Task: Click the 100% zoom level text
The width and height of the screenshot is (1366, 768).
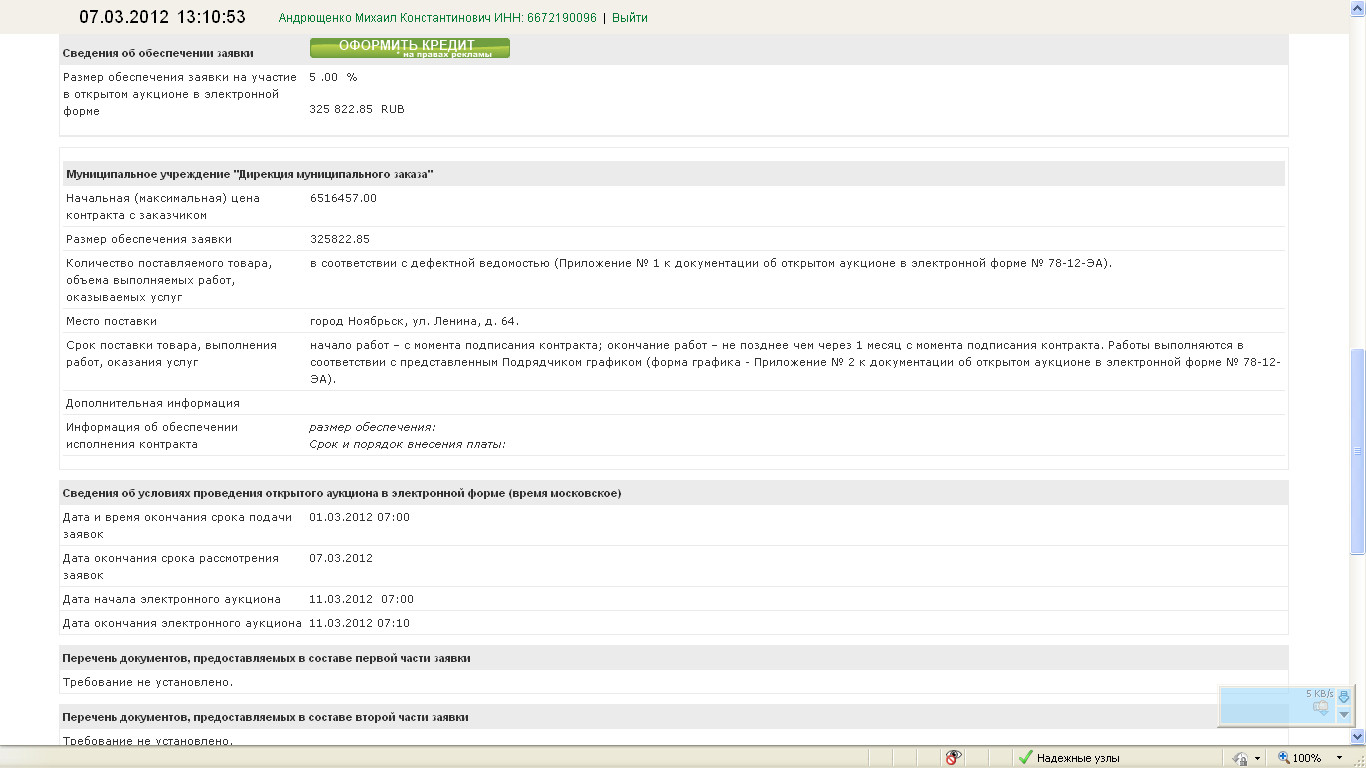Action: pyautogui.click(x=1307, y=758)
